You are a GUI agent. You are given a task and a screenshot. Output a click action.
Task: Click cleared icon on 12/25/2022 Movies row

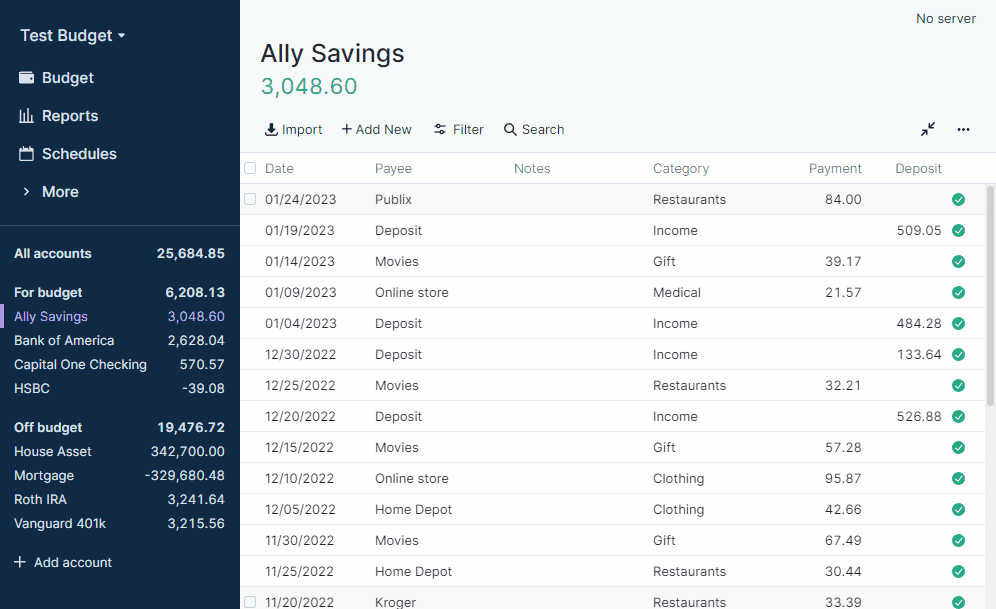(x=959, y=385)
